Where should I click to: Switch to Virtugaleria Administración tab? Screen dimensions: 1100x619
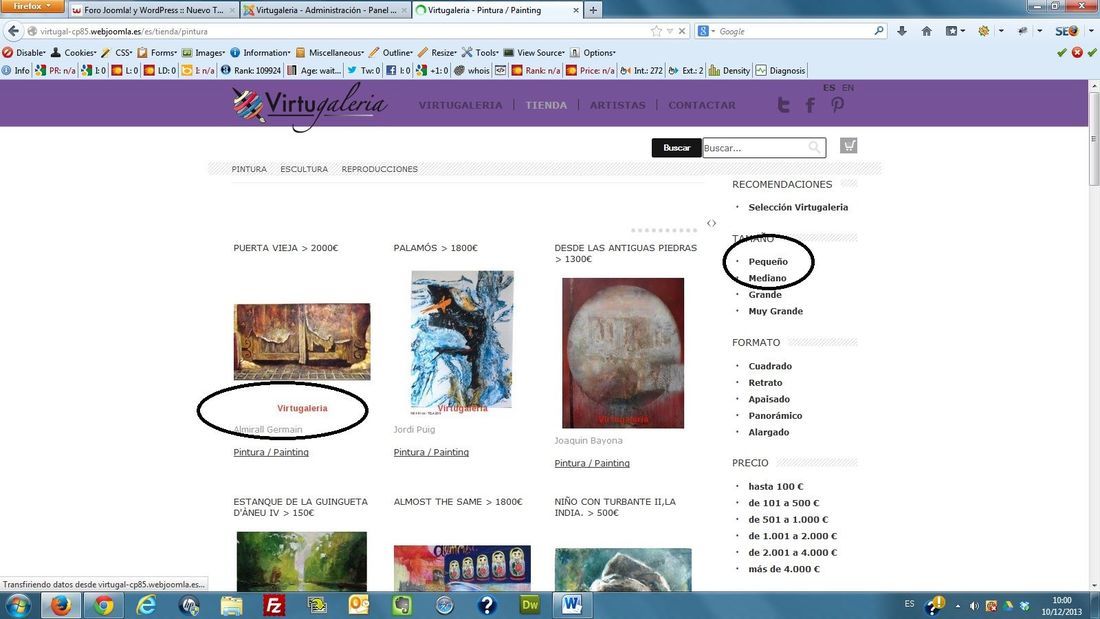(326, 10)
